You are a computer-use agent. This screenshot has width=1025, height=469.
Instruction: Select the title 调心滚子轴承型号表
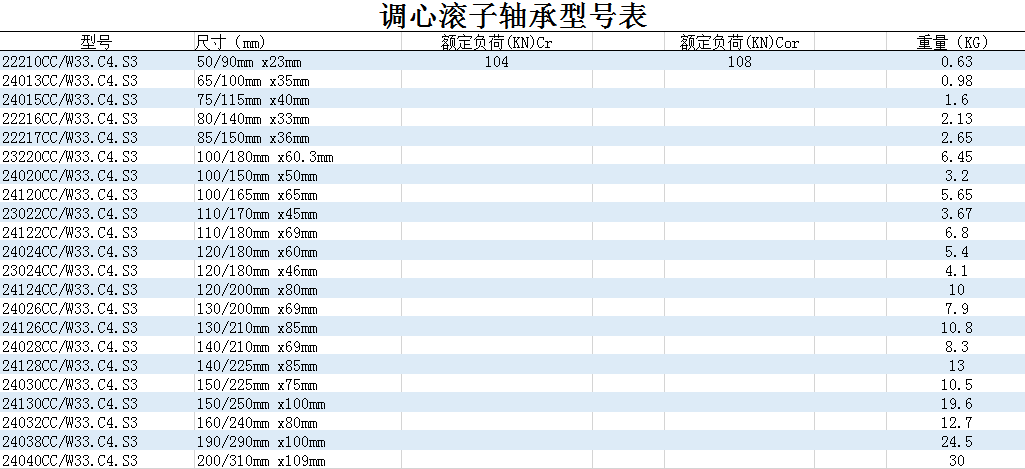click(513, 15)
